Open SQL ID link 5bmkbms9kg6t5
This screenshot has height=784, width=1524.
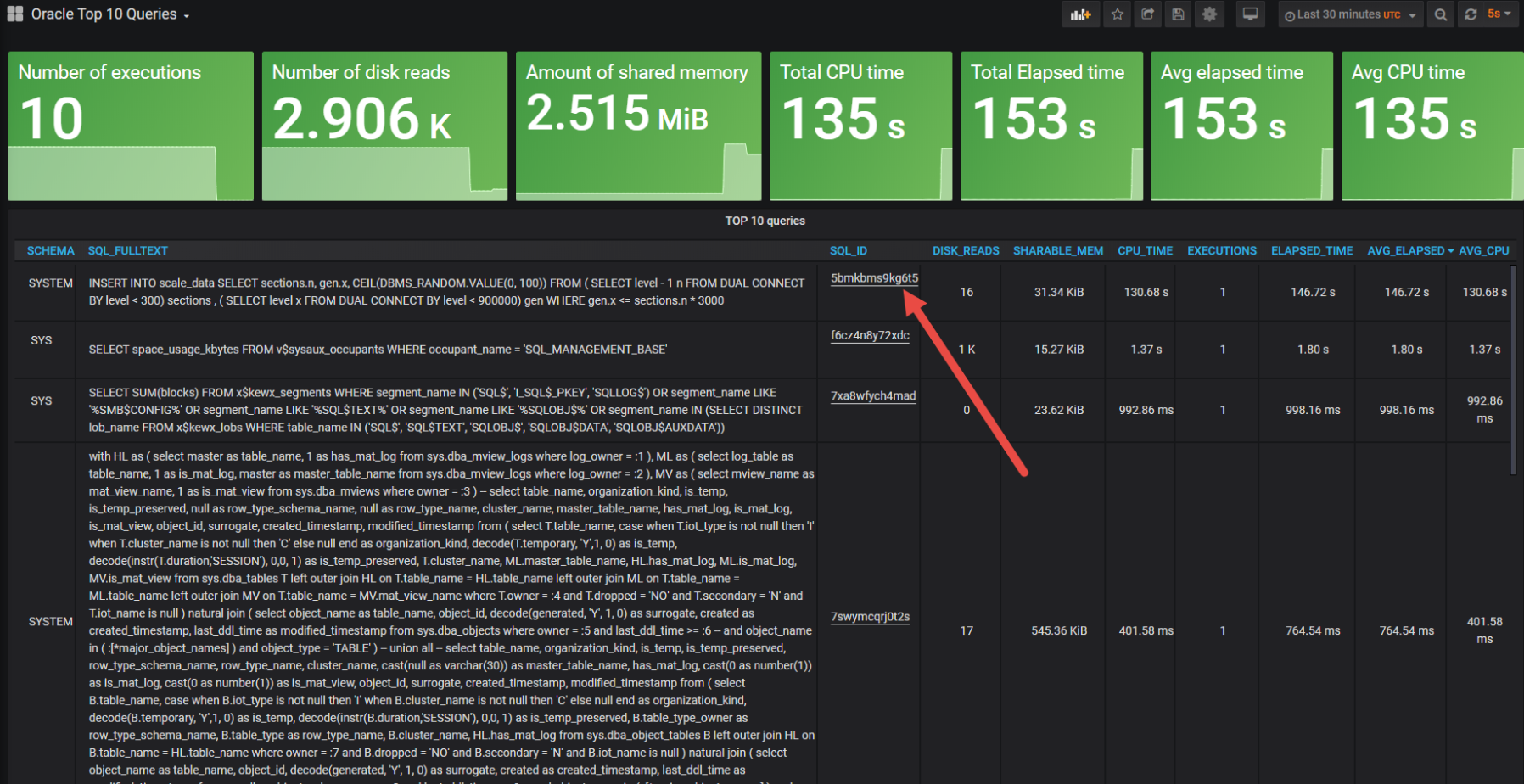click(874, 278)
